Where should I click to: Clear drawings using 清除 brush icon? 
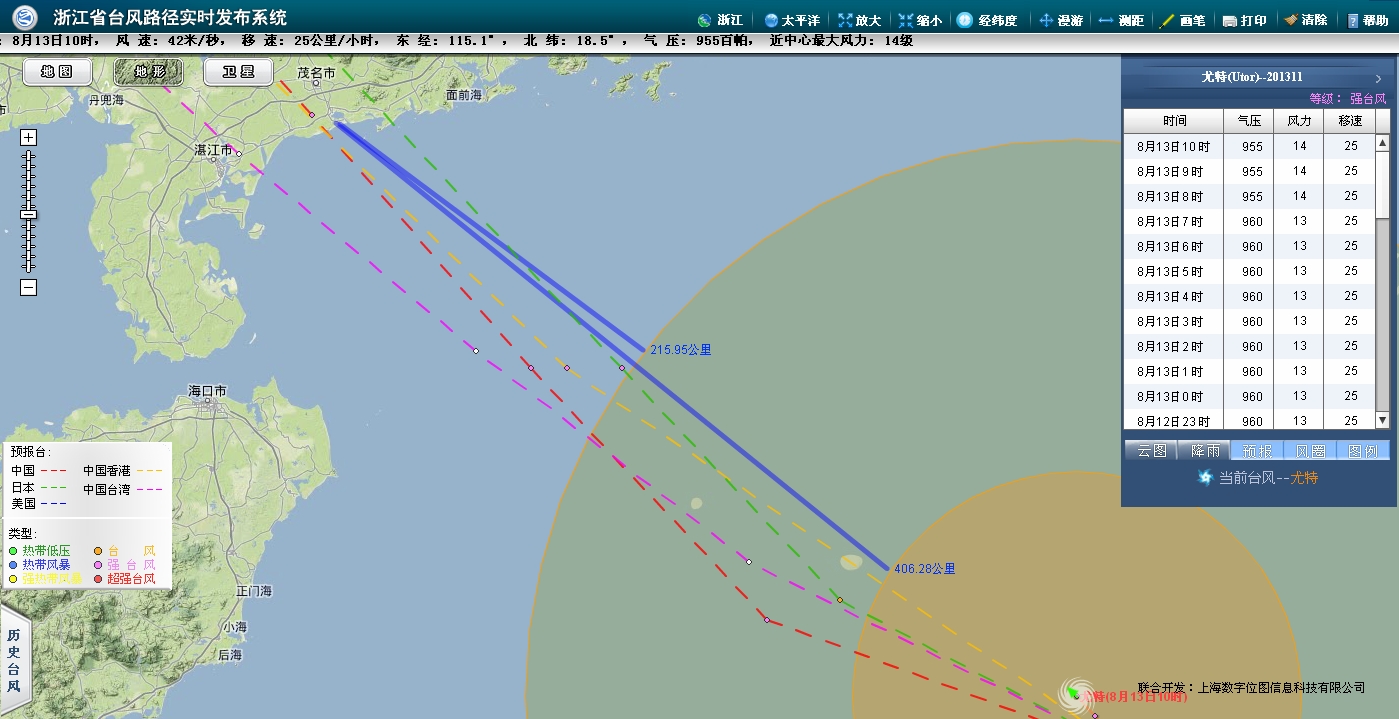[1290, 20]
